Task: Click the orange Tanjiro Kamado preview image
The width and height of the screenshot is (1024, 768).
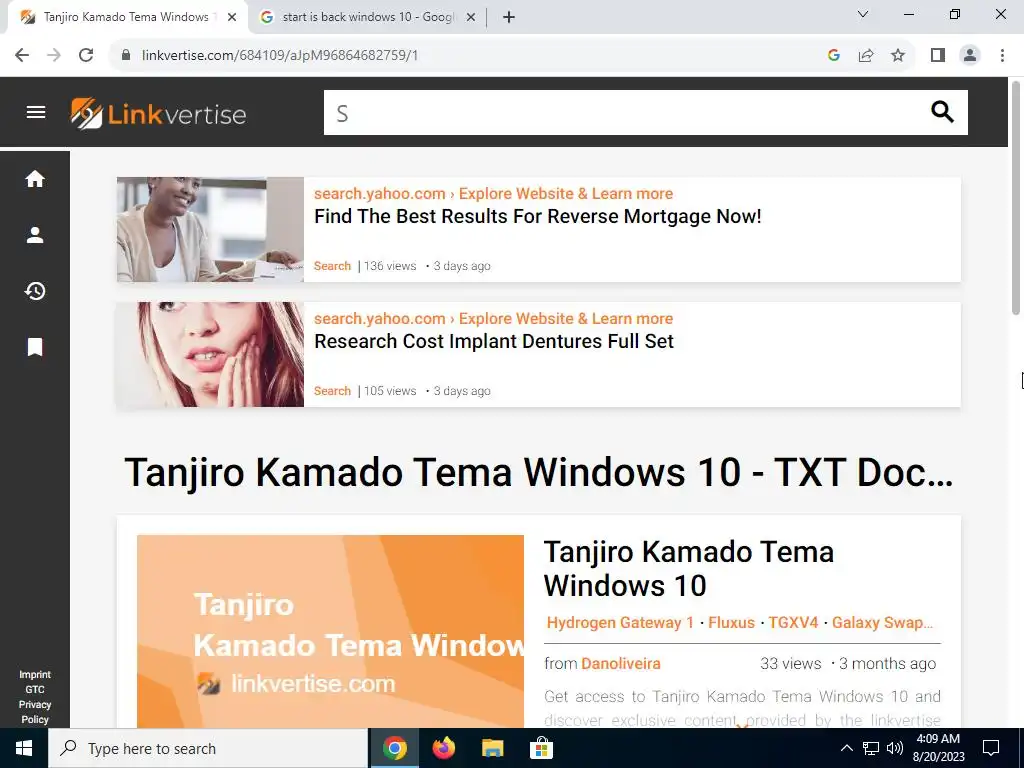Action: point(330,631)
